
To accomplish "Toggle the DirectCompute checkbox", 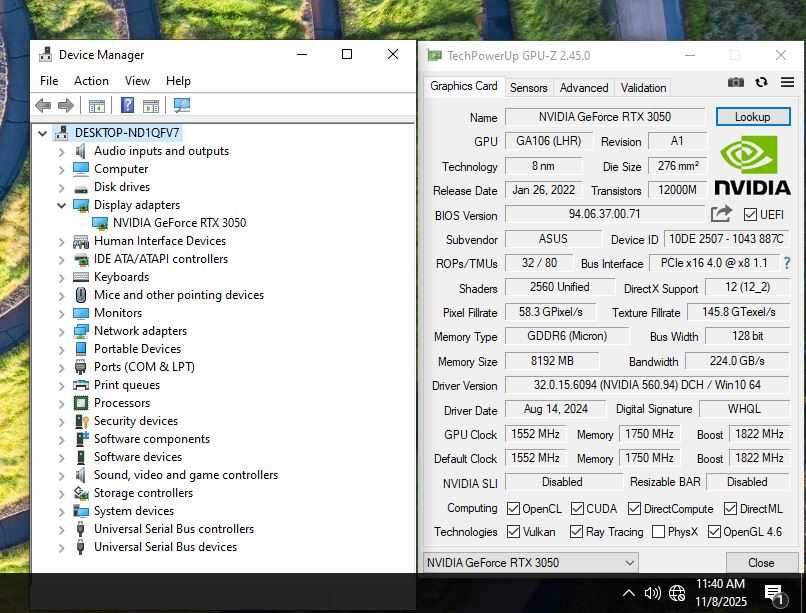I will coord(634,509).
